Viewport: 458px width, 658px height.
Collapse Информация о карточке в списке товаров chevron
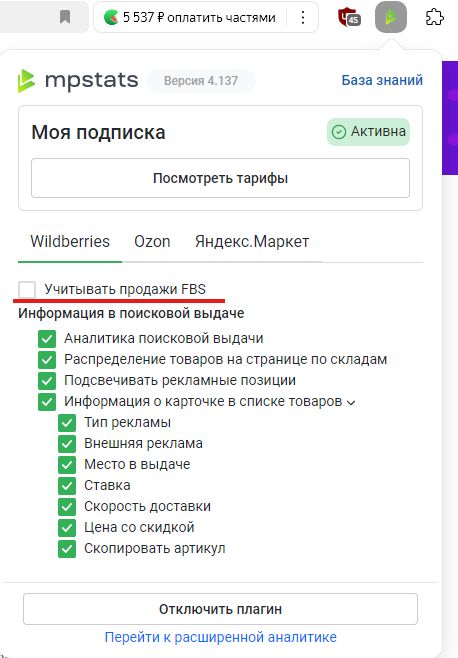(x=351, y=402)
